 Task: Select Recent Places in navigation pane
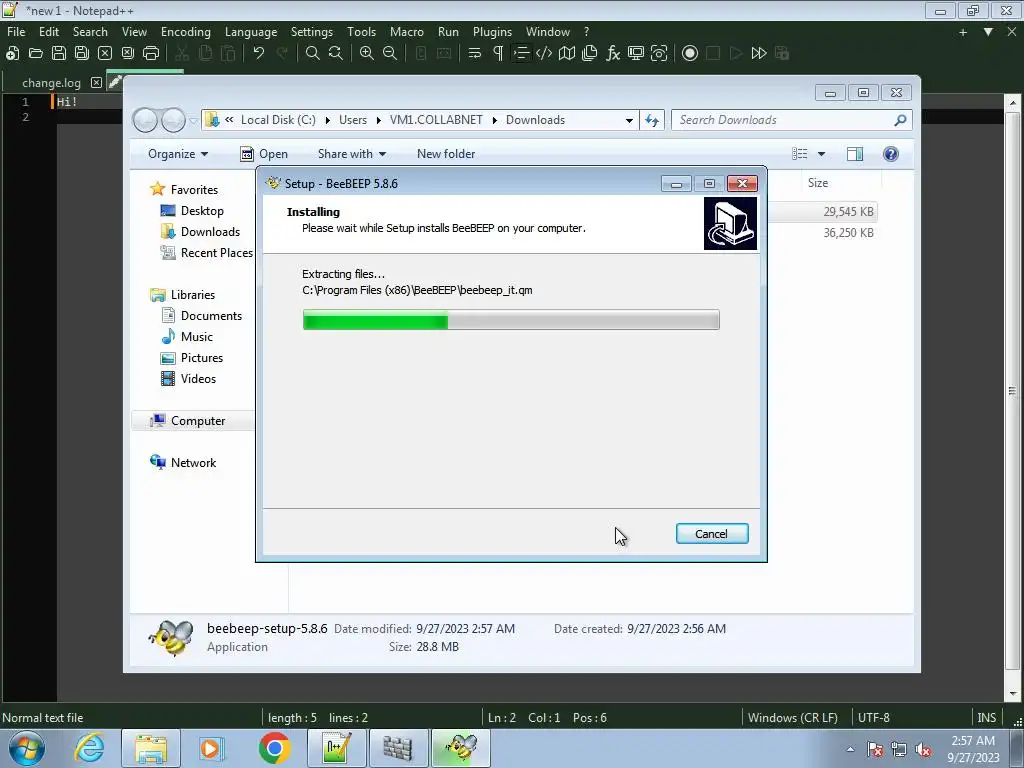coord(206,253)
